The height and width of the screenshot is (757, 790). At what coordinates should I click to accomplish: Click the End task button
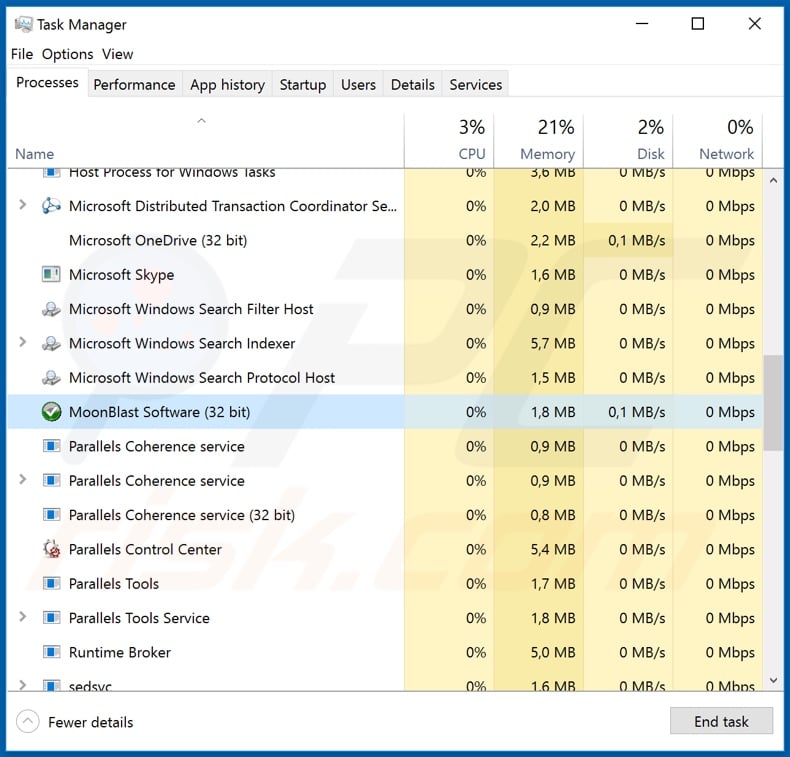click(x=721, y=721)
